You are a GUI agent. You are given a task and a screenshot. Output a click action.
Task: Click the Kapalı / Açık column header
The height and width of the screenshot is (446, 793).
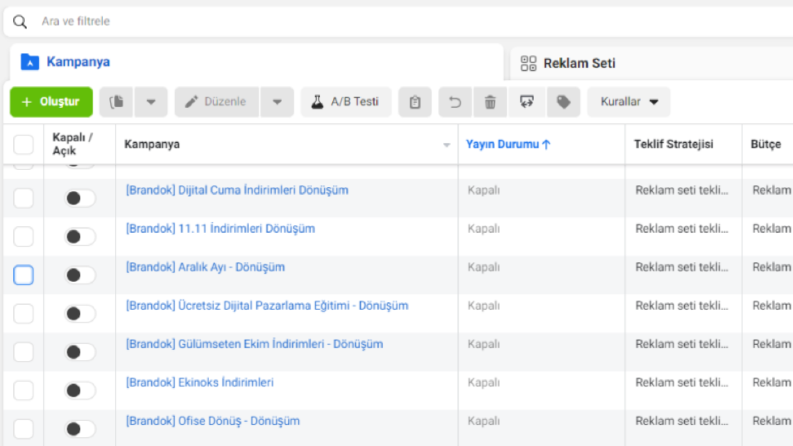[72, 144]
